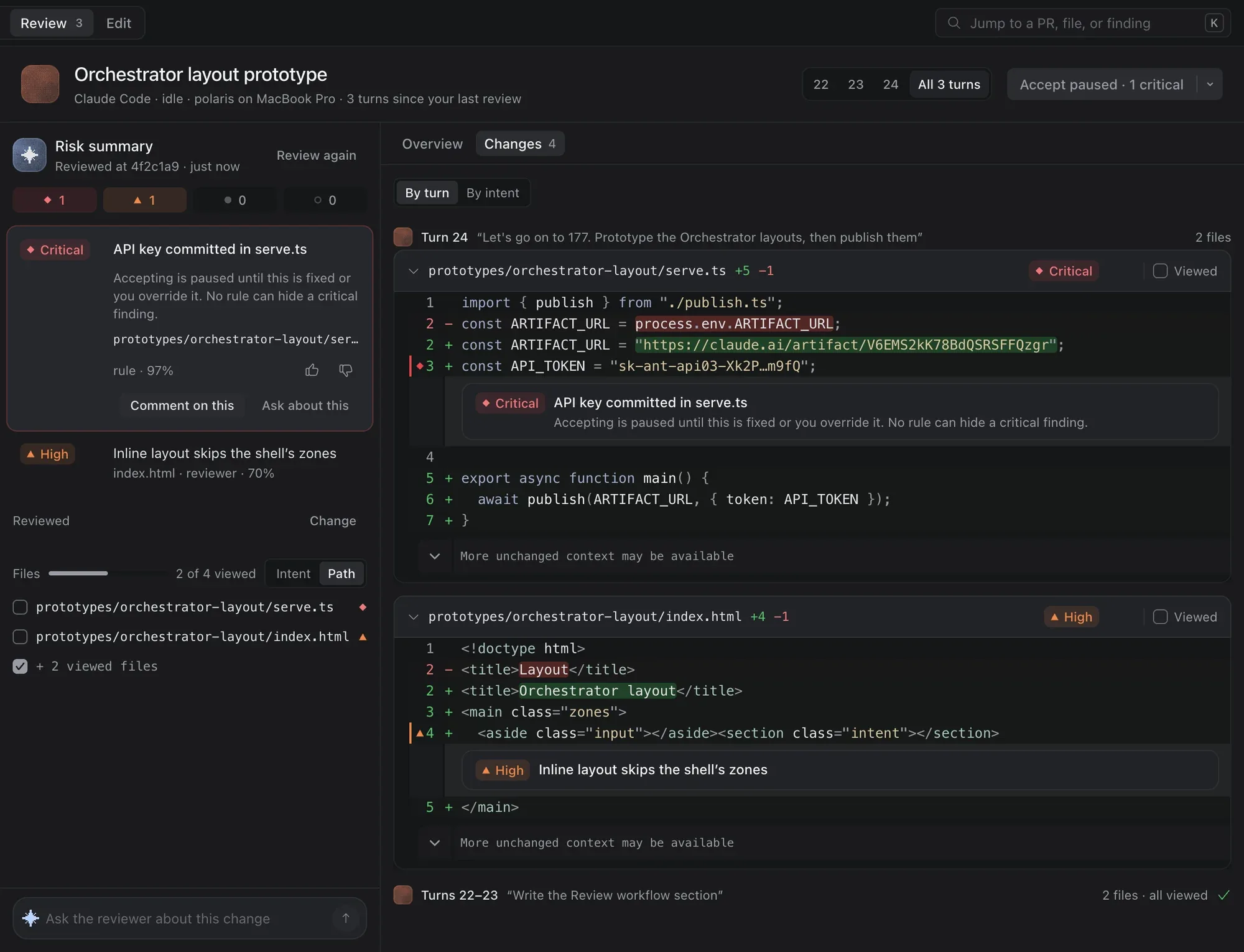Click the thumbs down icon on critical finding
Viewport: 1244px width, 952px height.
point(346,371)
